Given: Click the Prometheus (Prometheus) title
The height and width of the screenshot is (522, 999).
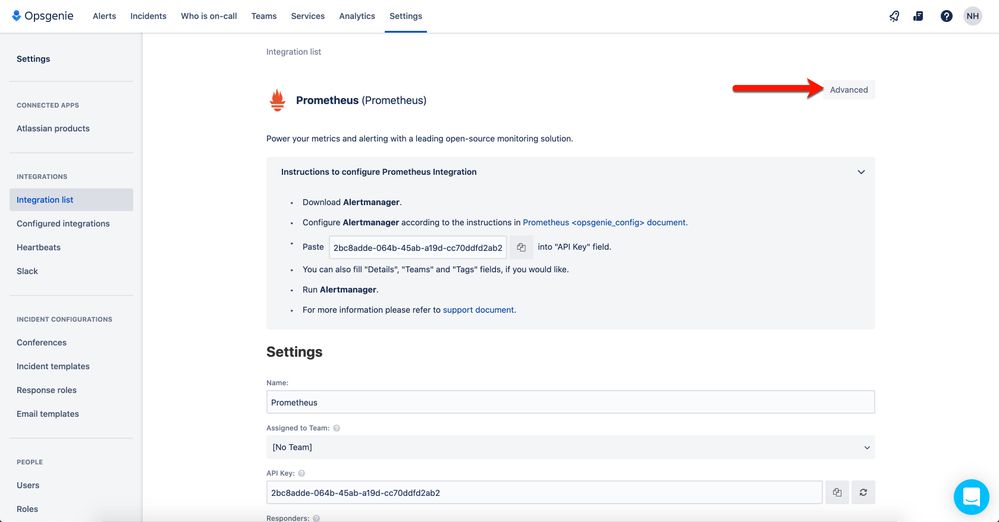Looking at the screenshot, I should coord(361,100).
